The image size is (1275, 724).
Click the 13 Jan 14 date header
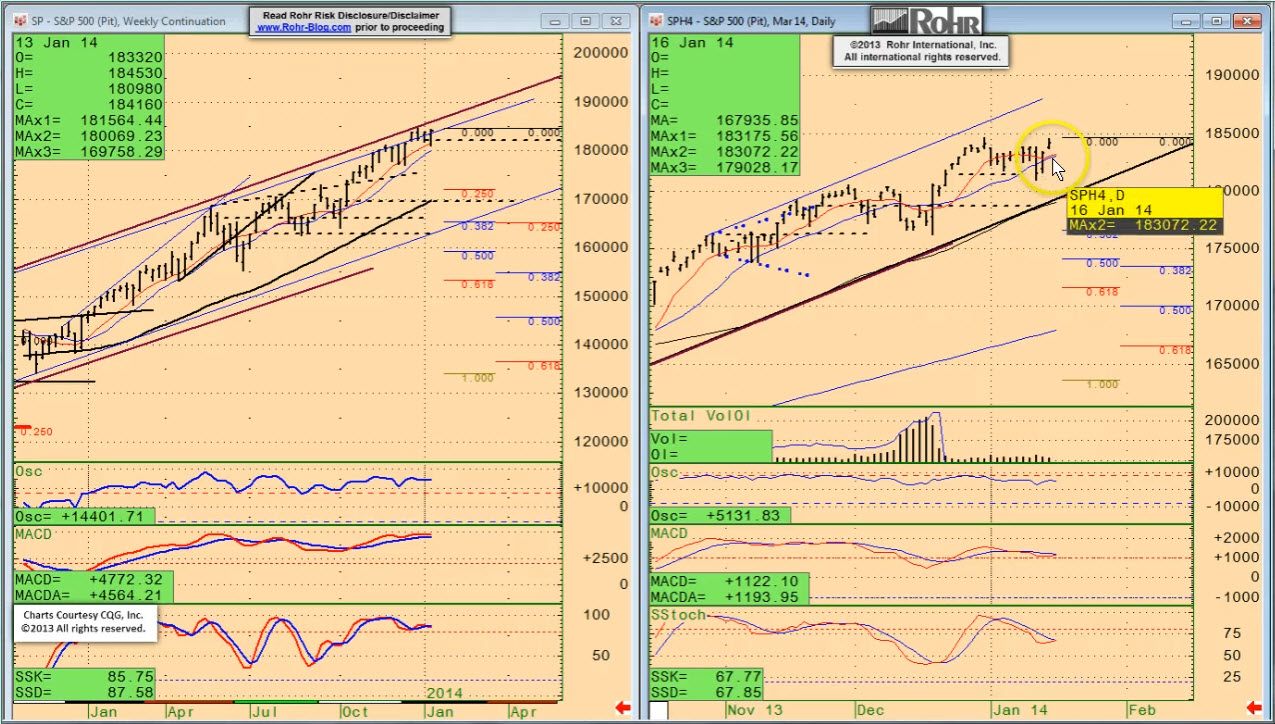(42, 43)
